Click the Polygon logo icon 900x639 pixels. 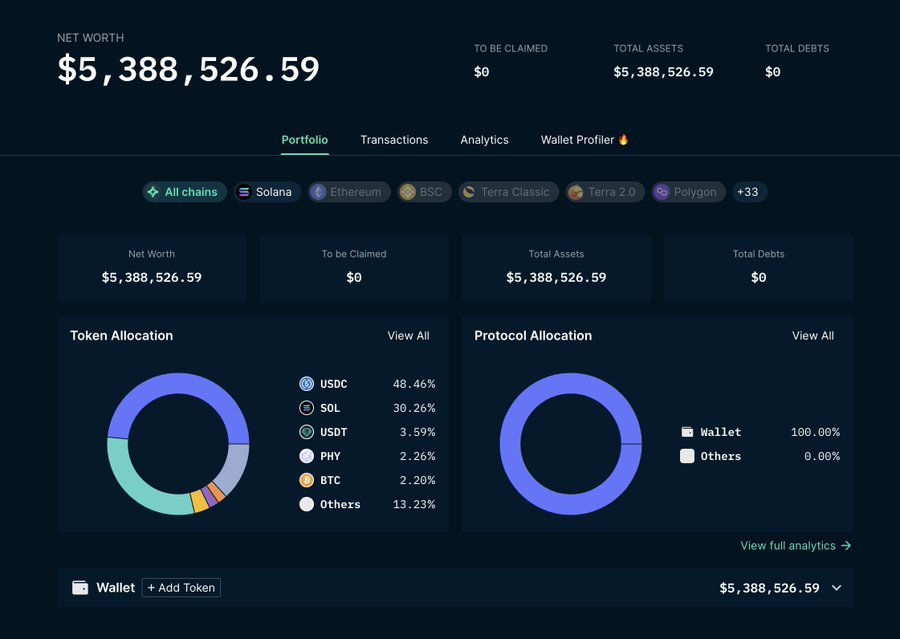[662, 192]
